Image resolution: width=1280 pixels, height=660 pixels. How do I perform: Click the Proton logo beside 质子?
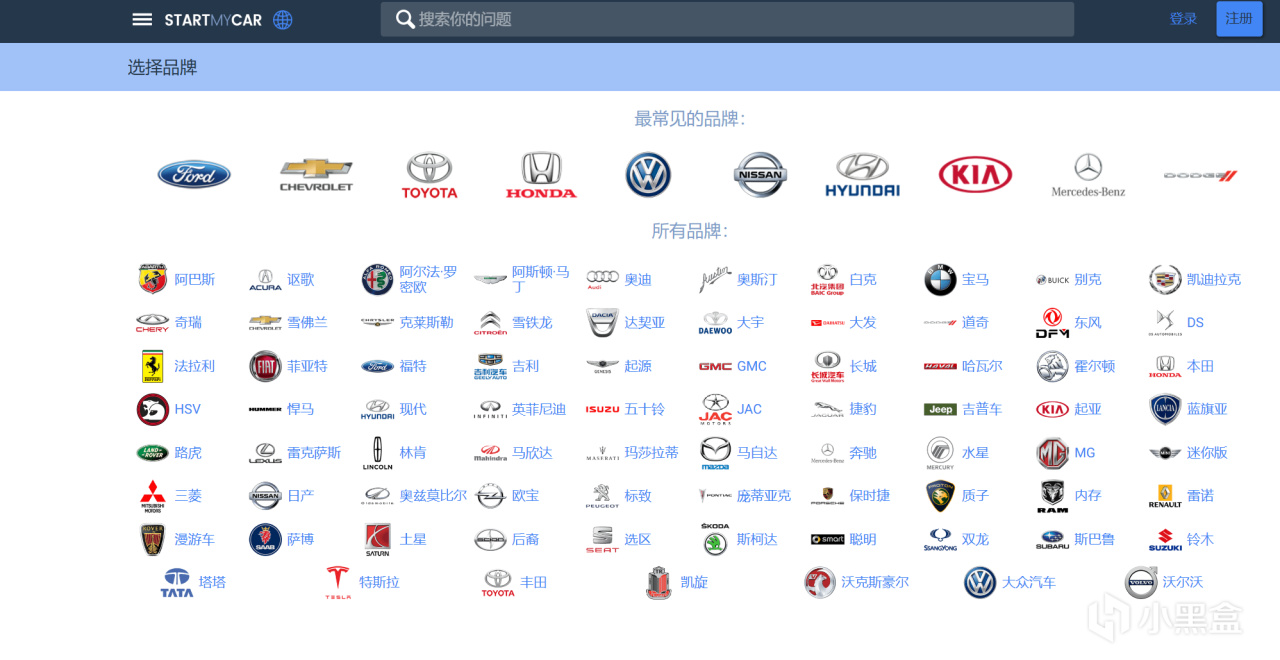(x=940, y=496)
